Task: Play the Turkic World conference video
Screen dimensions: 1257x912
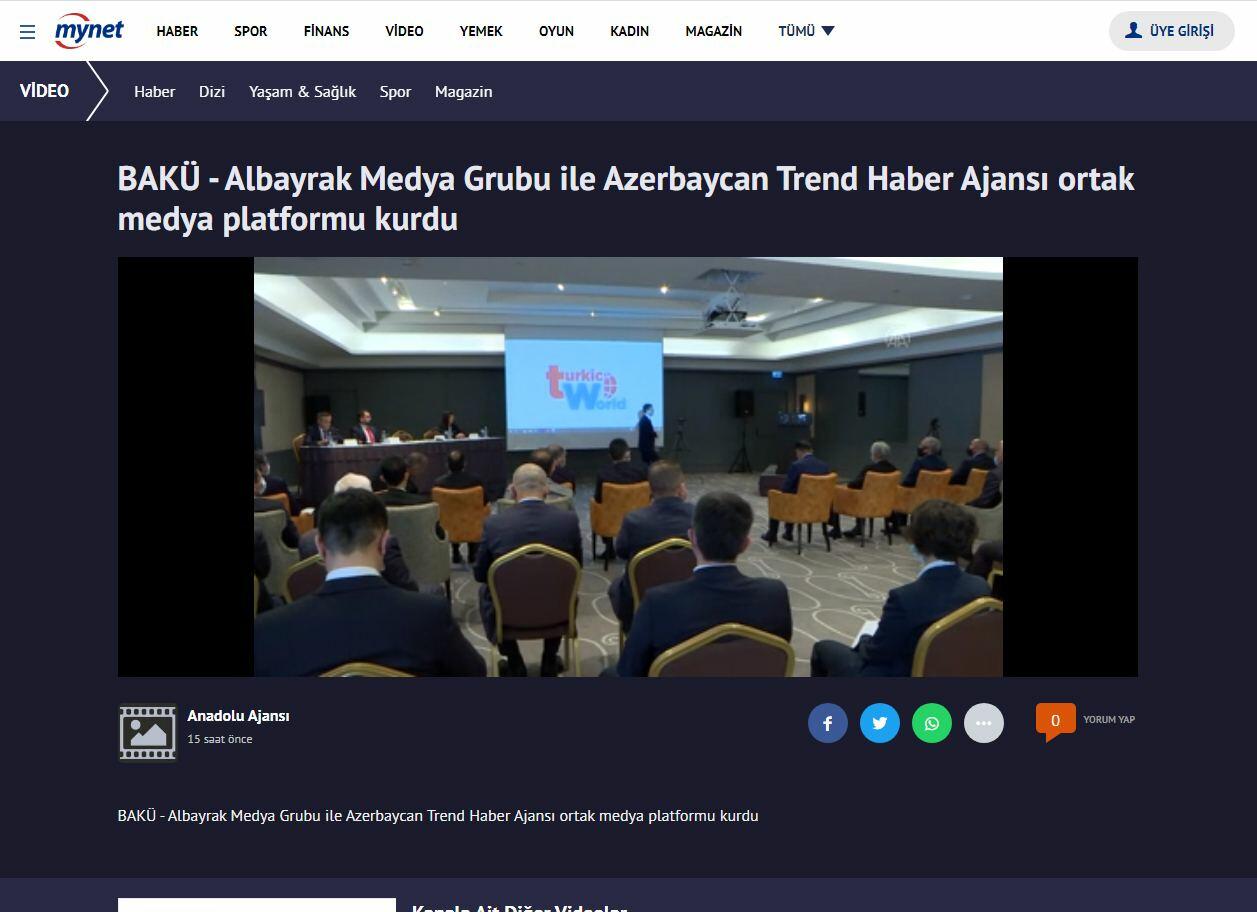Action: pyautogui.click(x=628, y=467)
